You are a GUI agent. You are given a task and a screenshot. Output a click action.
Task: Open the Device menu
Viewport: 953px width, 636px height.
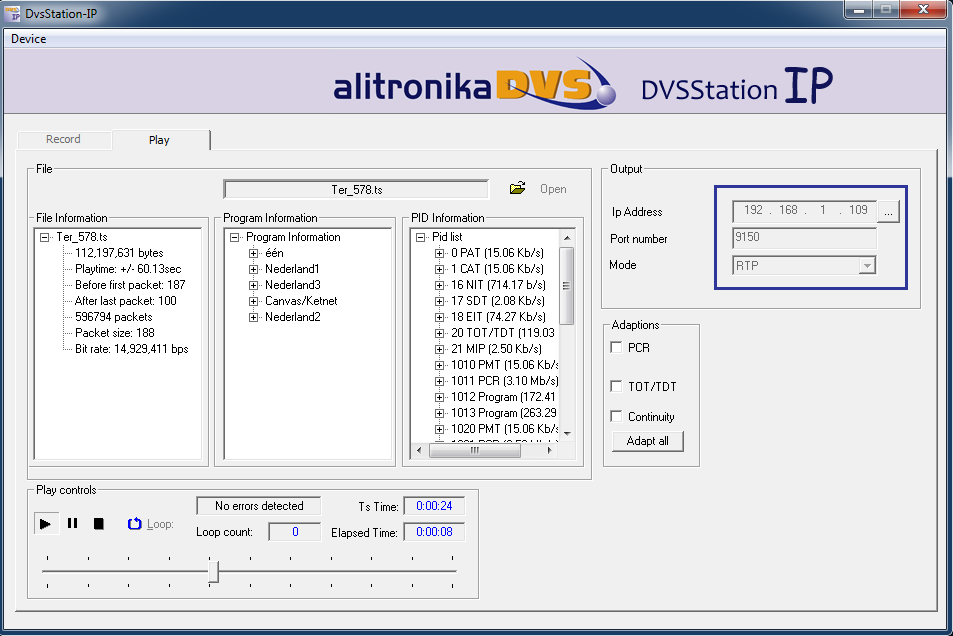(28, 39)
